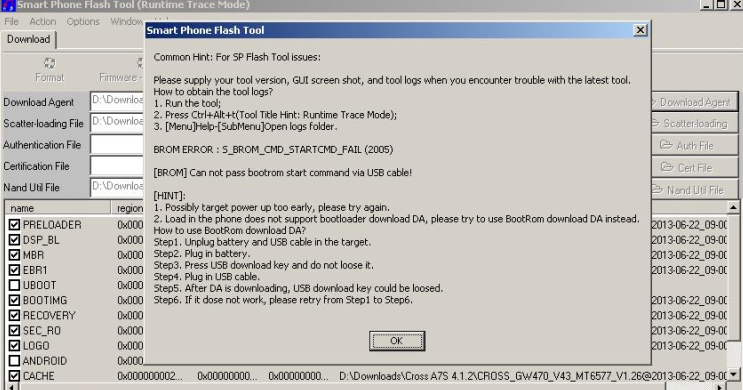Click the Scatter-loading browse button
The width and height of the screenshot is (743, 390).
coord(695,124)
